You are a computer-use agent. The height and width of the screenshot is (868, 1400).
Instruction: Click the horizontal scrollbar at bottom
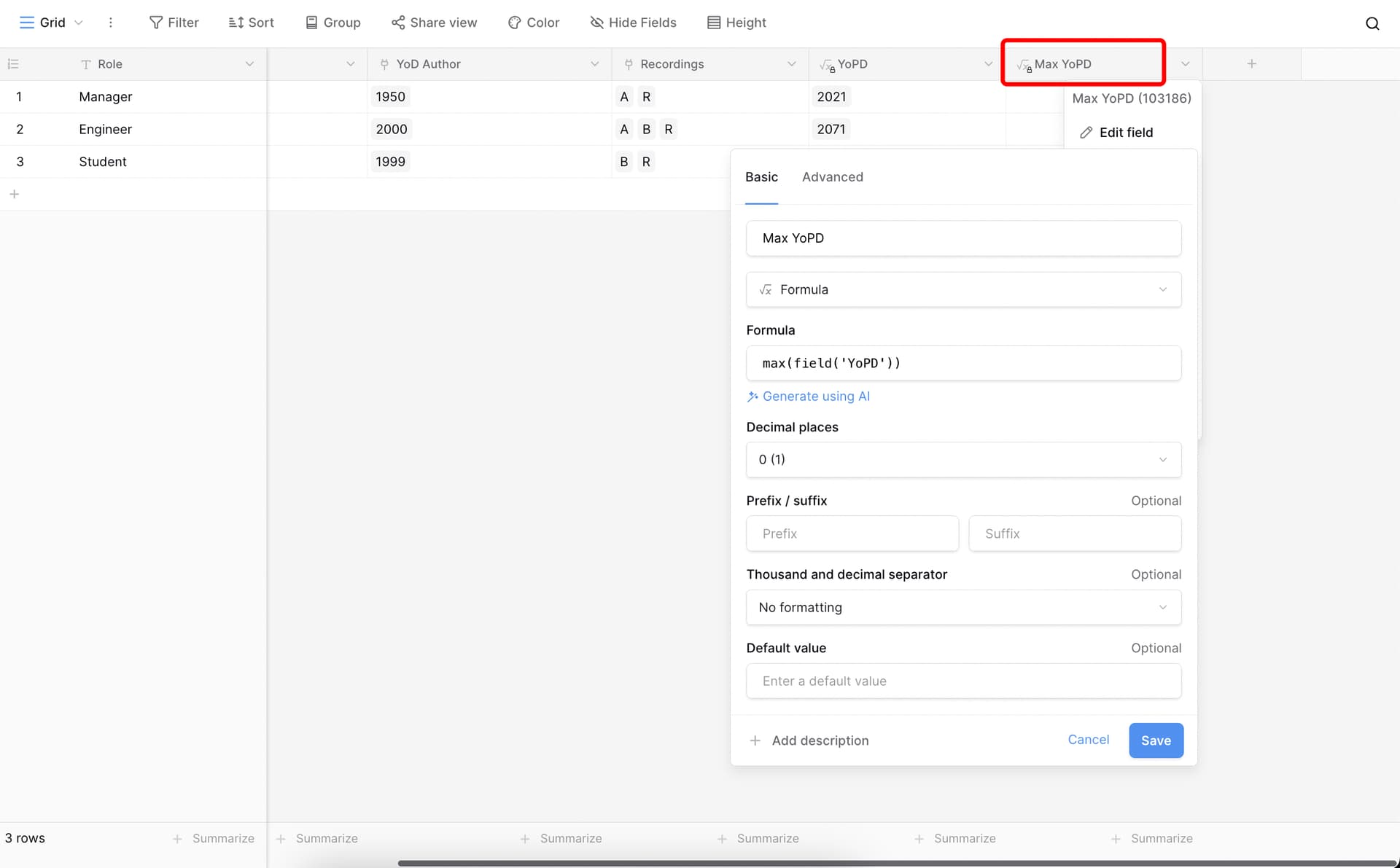(897, 863)
